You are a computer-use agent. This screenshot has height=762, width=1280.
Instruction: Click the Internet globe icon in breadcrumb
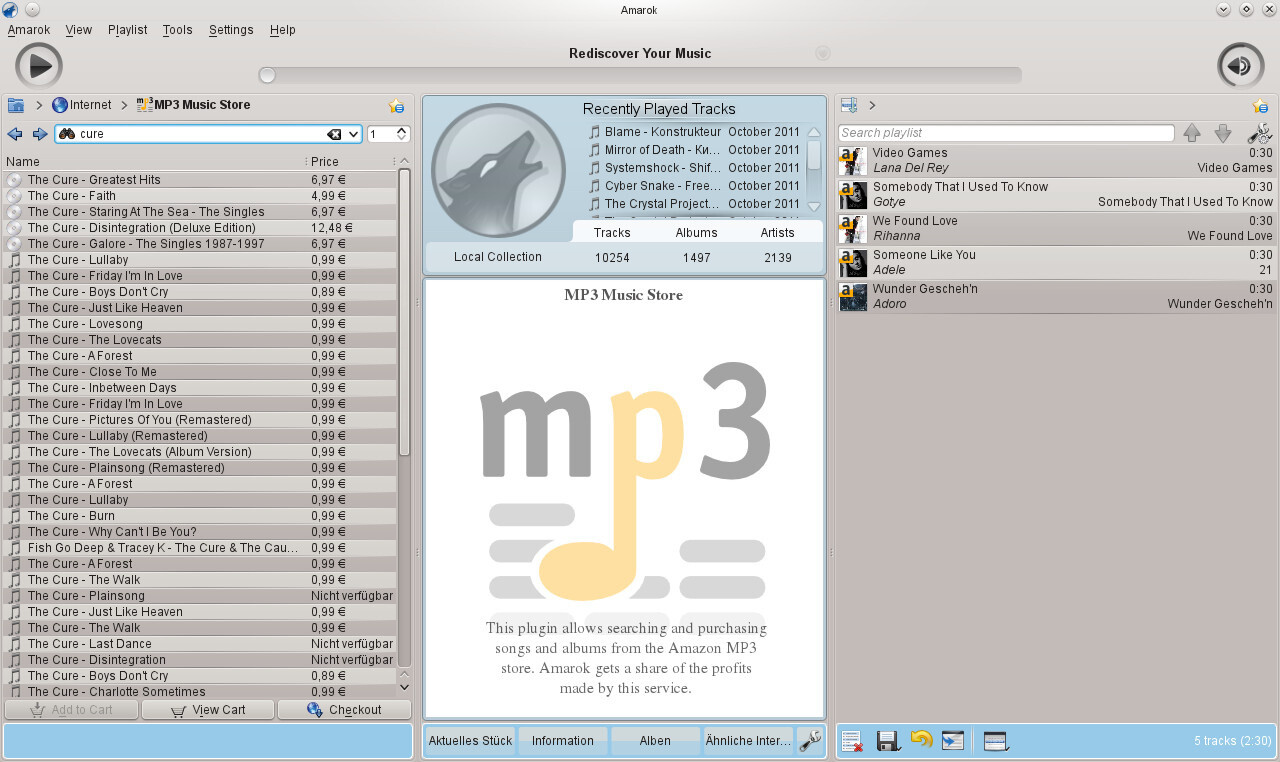tap(60, 105)
